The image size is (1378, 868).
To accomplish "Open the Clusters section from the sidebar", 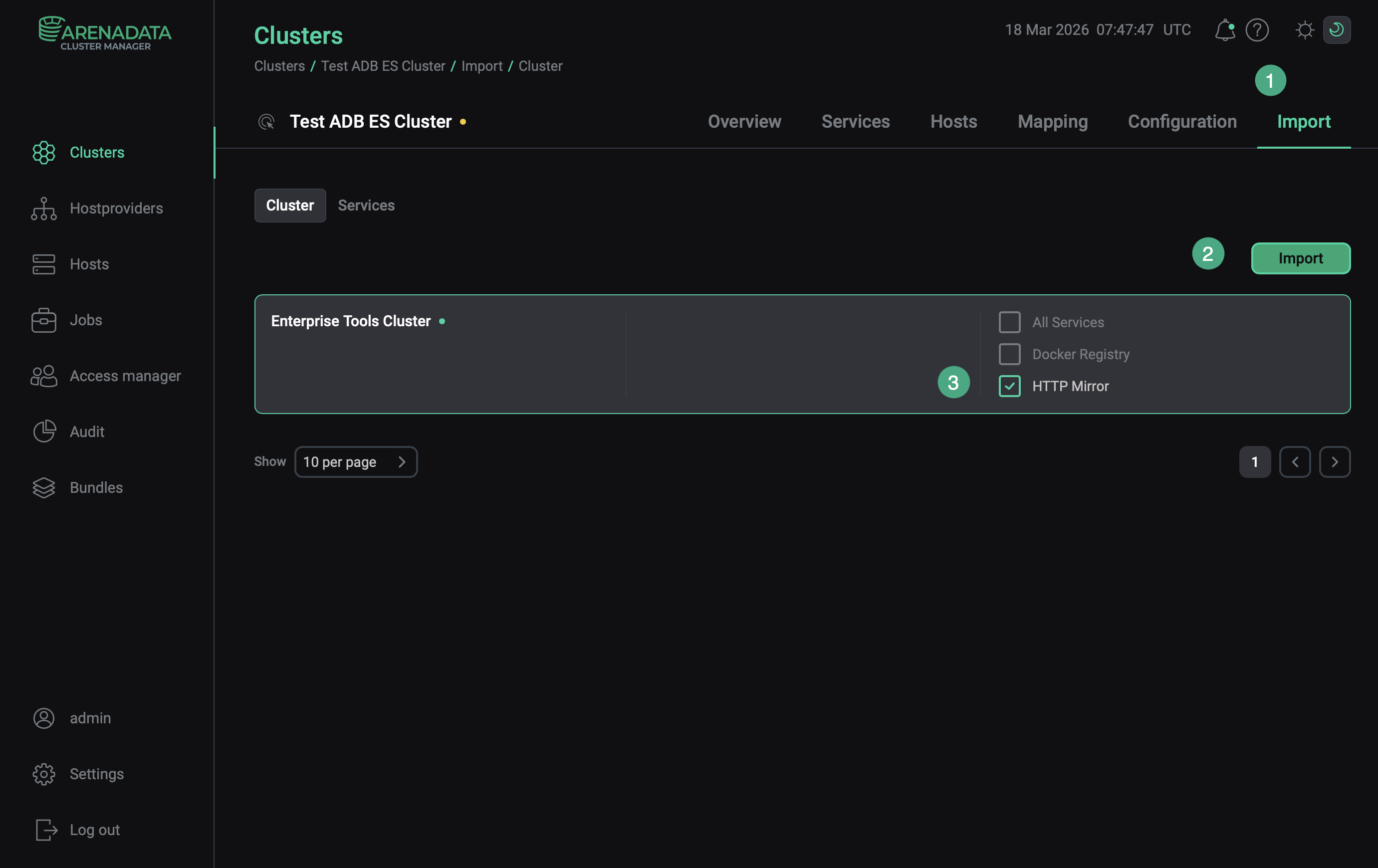I will pyautogui.click(x=97, y=152).
